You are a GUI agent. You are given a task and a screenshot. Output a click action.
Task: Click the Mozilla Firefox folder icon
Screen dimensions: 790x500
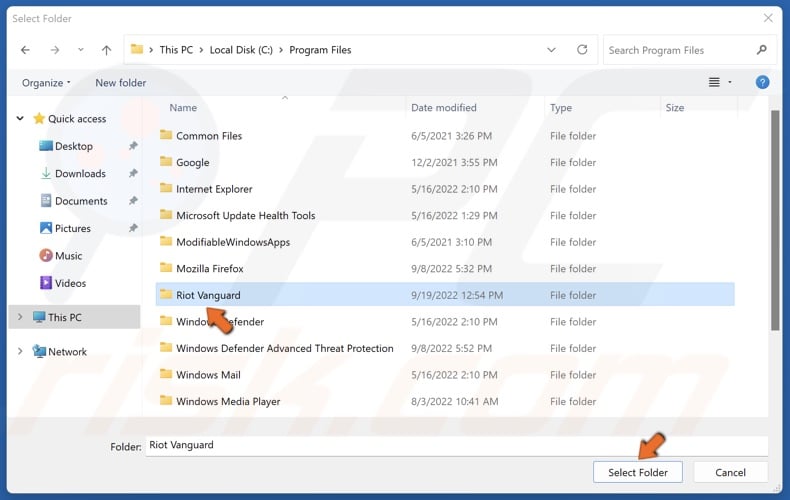coord(166,268)
